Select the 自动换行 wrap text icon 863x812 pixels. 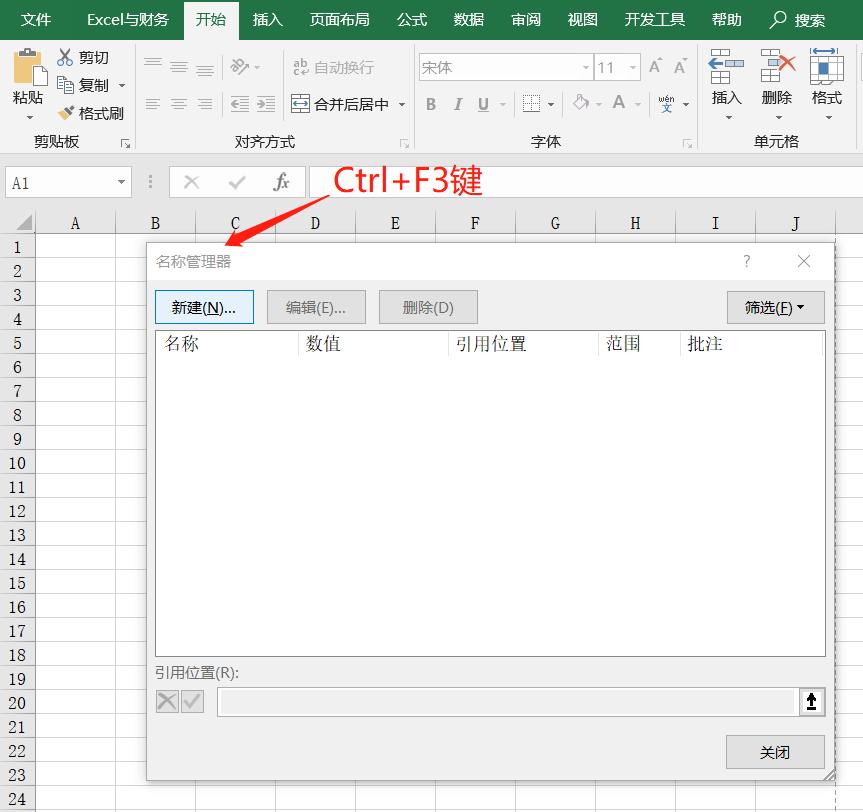(299, 66)
